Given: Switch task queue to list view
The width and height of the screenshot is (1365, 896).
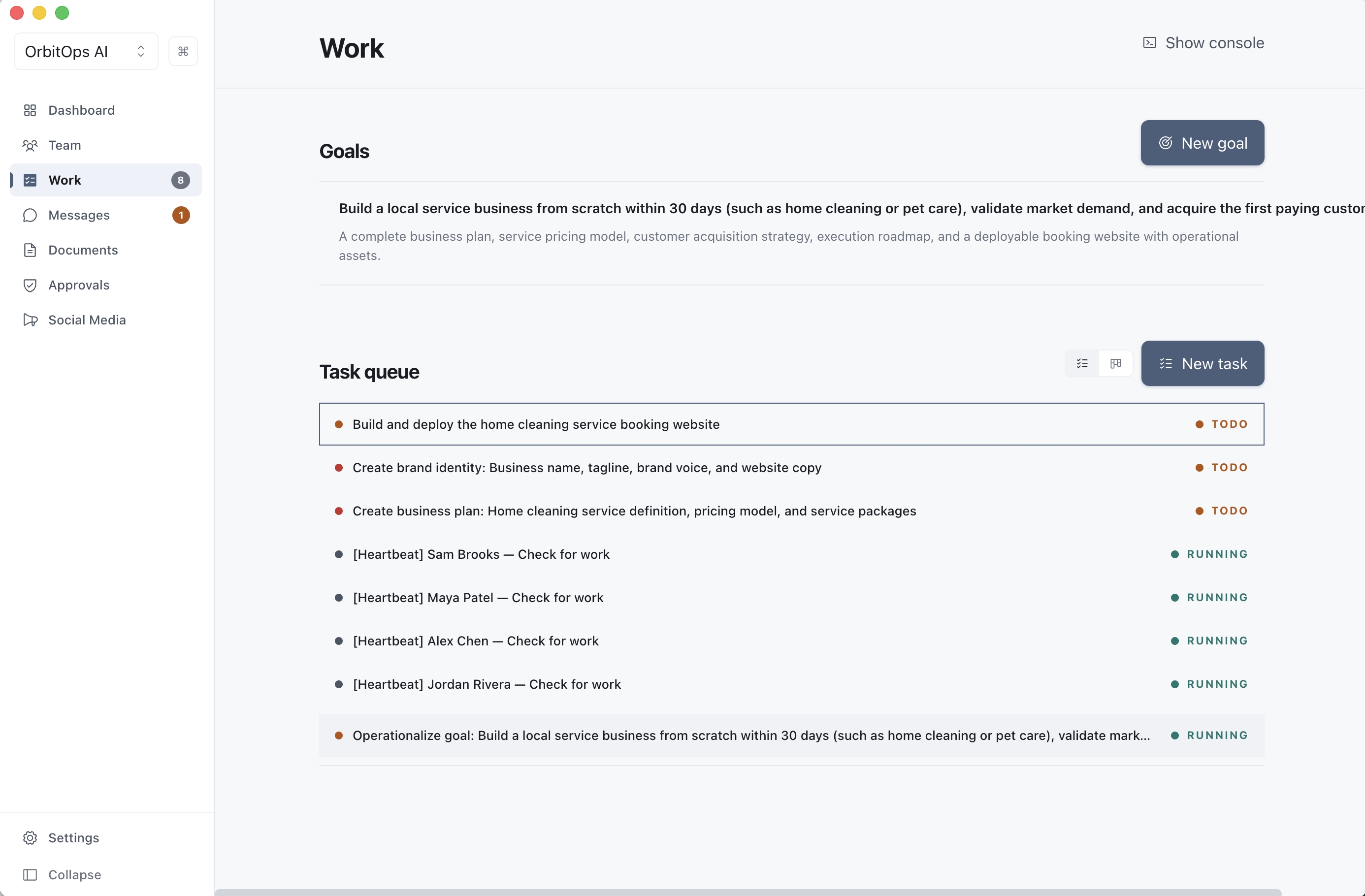Looking at the screenshot, I should click(x=1082, y=363).
